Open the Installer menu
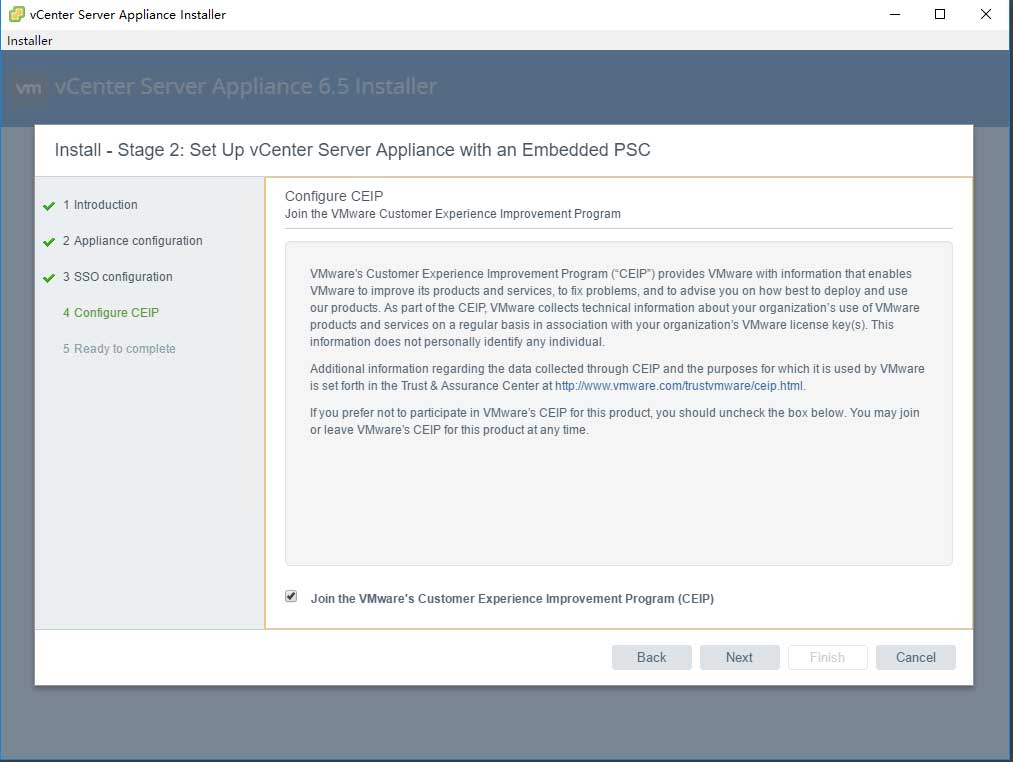This screenshot has height=762, width=1013. (29, 41)
